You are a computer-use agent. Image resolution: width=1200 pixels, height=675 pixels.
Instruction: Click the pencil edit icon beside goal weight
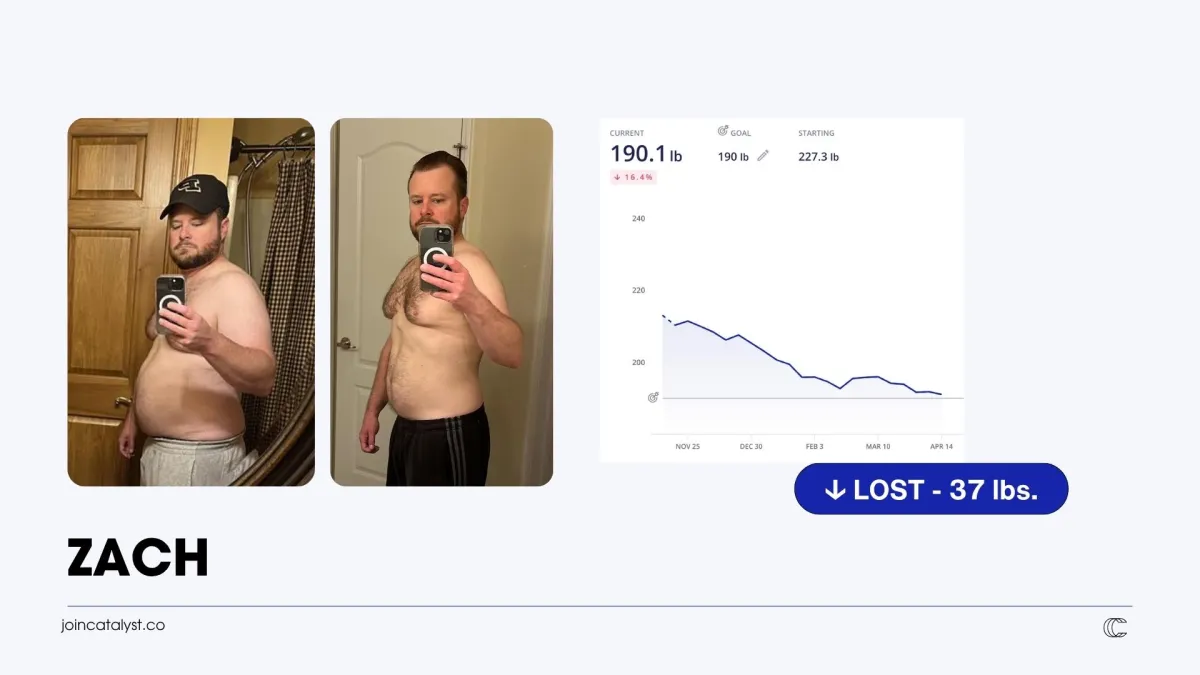click(x=763, y=156)
